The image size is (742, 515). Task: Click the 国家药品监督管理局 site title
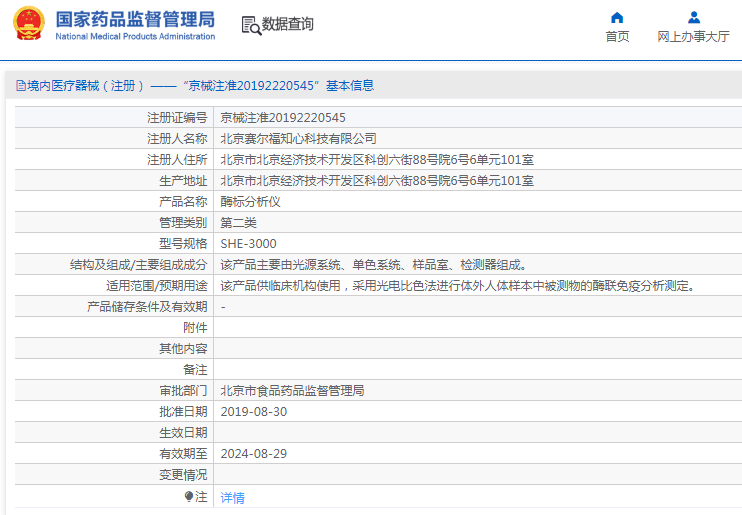[x=135, y=19]
